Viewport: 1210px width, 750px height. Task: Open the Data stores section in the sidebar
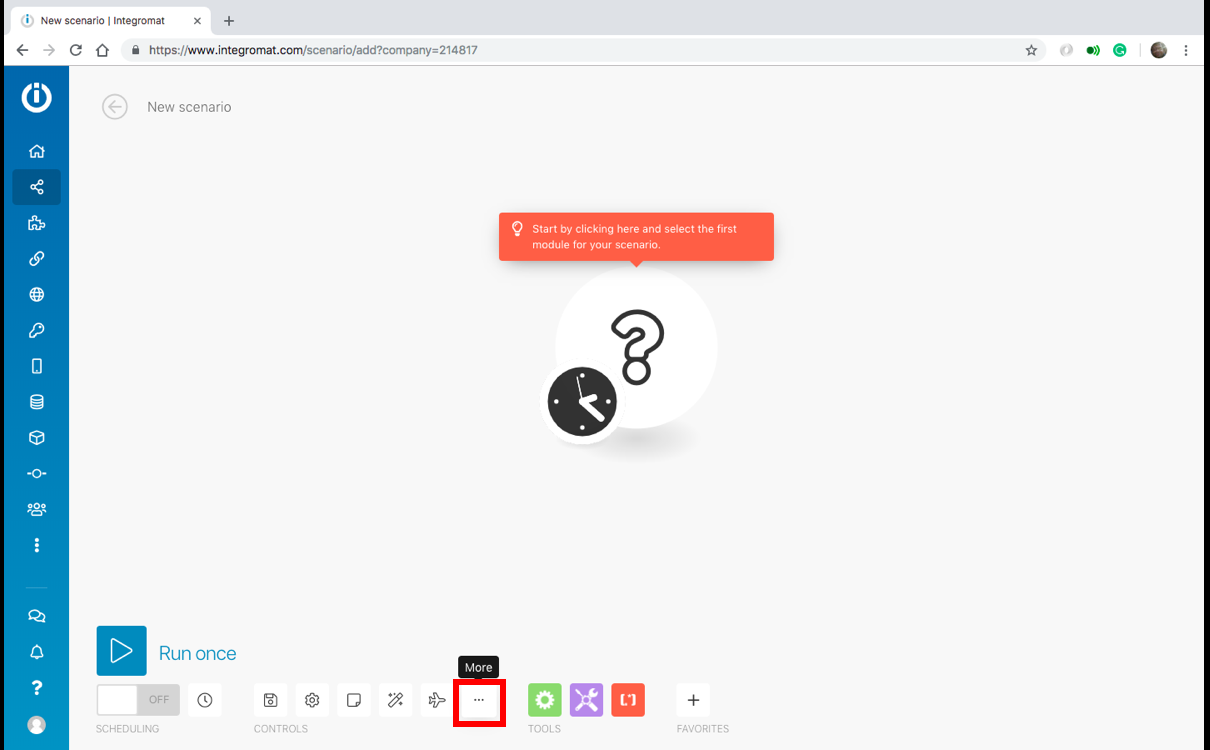pyautogui.click(x=36, y=401)
